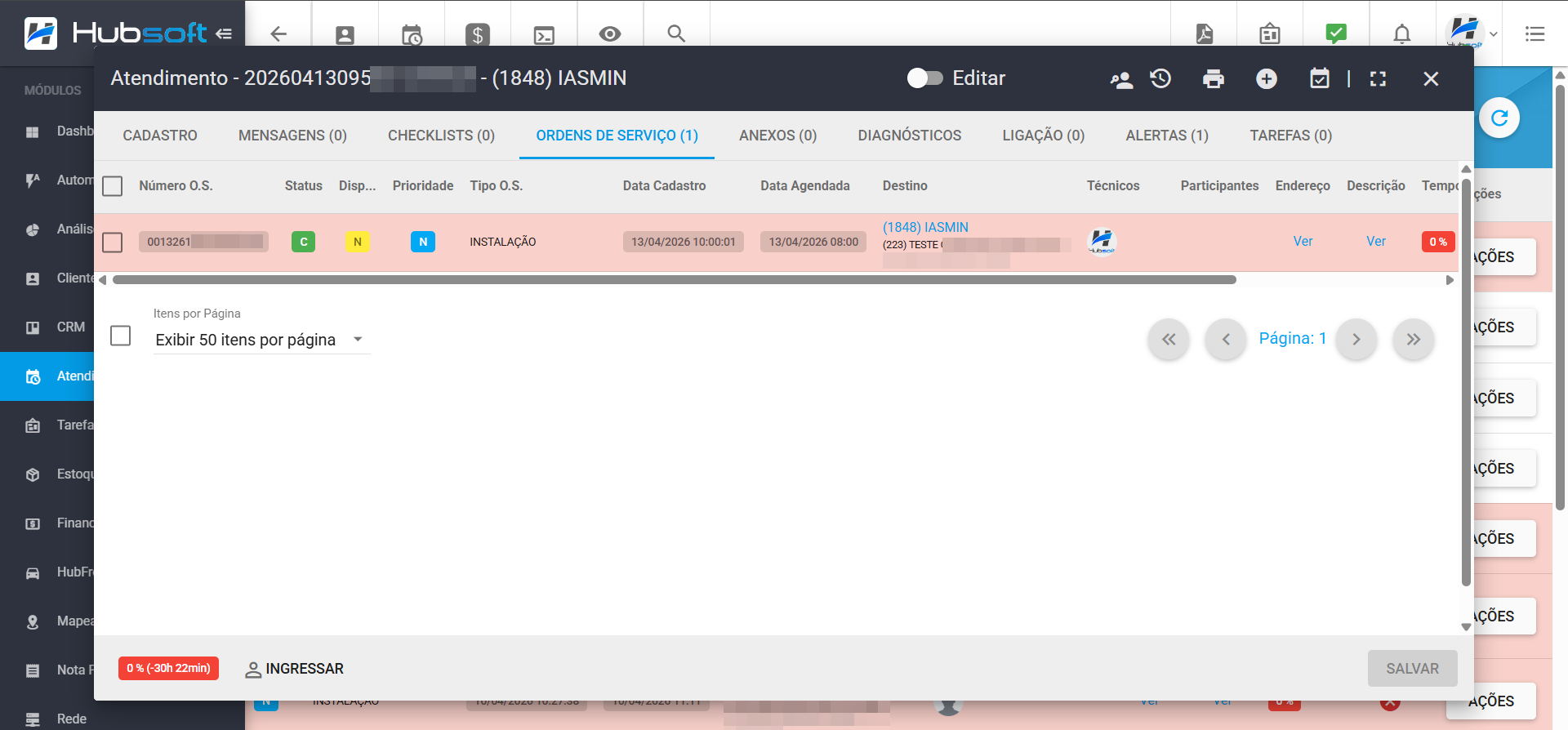Click the 0 % tempo badge in order row
The height and width of the screenshot is (730, 1568).
coord(1438,242)
